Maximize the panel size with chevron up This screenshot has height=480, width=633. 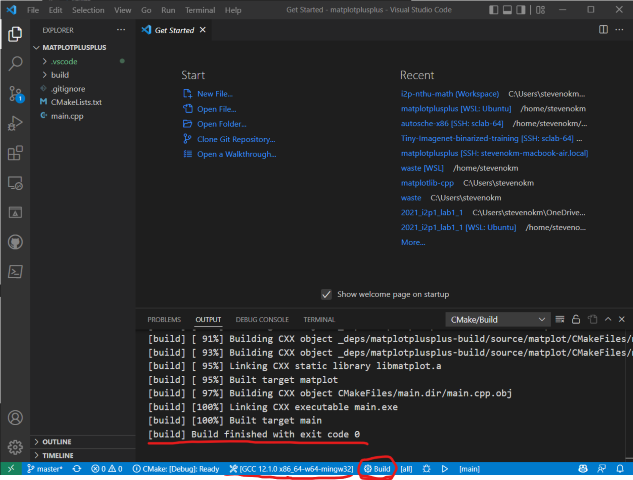pyautogui.click(x=608, y=319)
